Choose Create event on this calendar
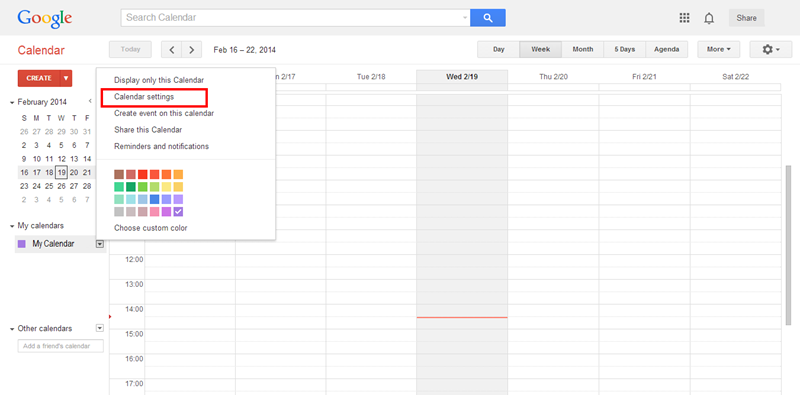This screenshot has width=800, height=395. tap(164, 113)
